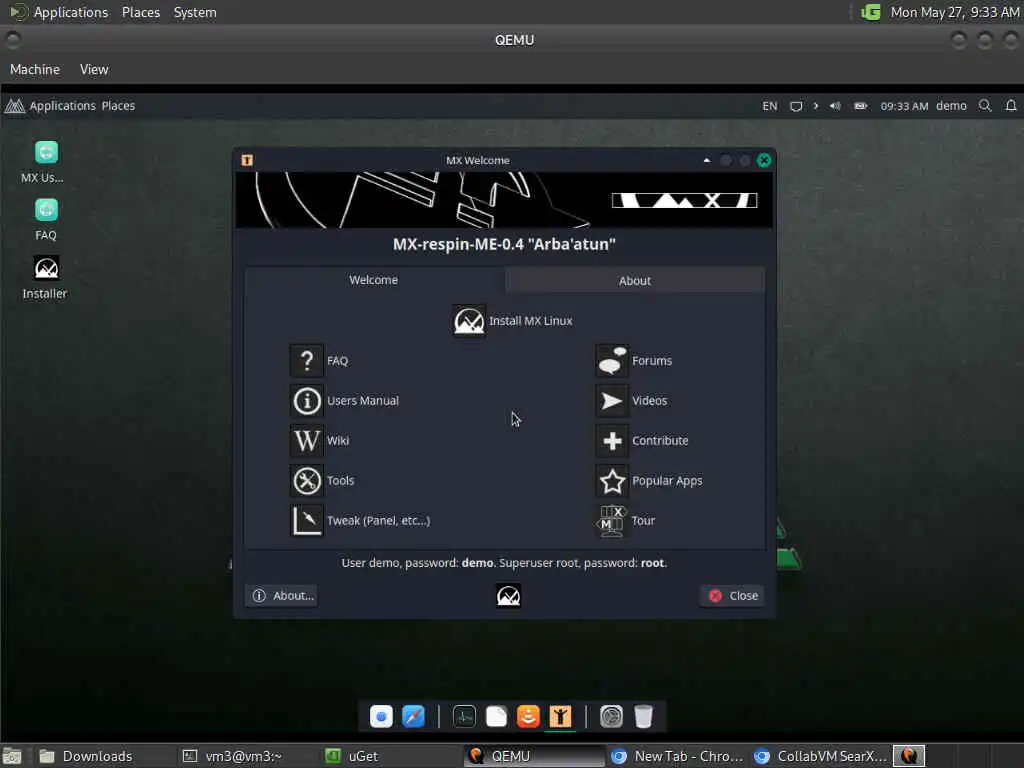The height and width of the screenshot is (768, 1024).
Task: Open the blue-dot app in guest dock
Action: (381, 716)
